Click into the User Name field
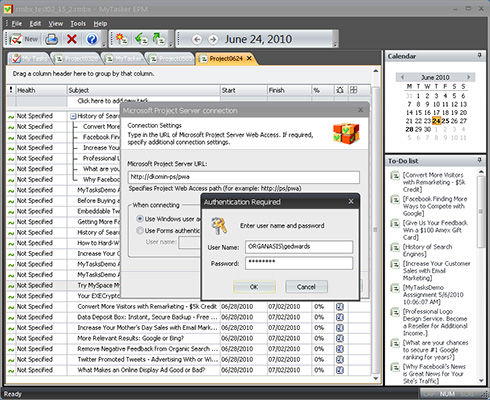The width and height of the screenshot is (490, 400). (x=299, y=247)
